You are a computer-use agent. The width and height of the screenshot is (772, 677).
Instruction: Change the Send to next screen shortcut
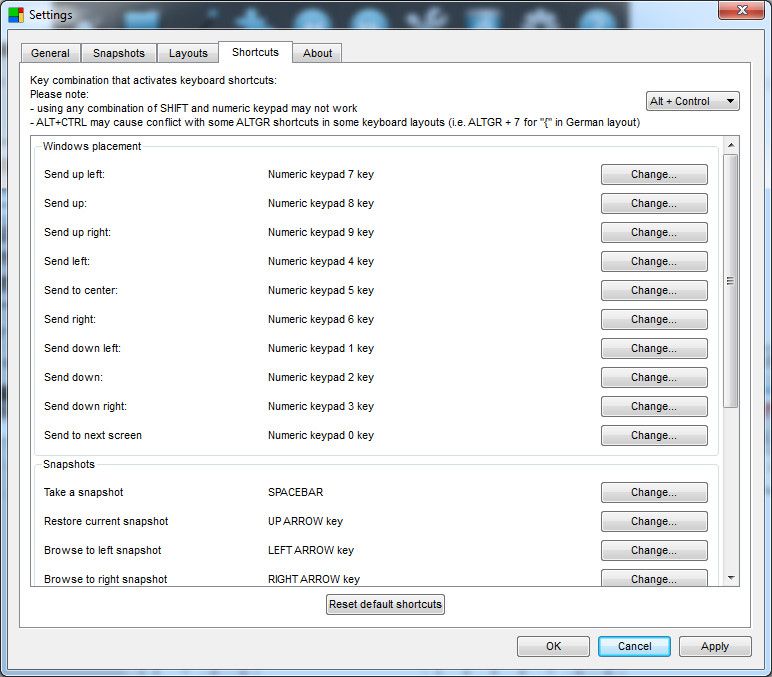(x=654, y=436)
